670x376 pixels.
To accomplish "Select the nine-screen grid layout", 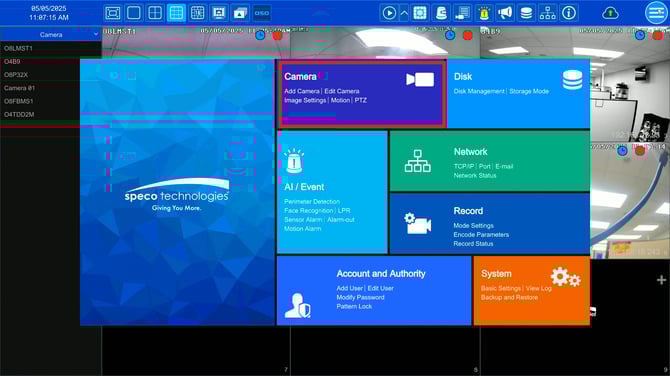I will click(176, 13).
